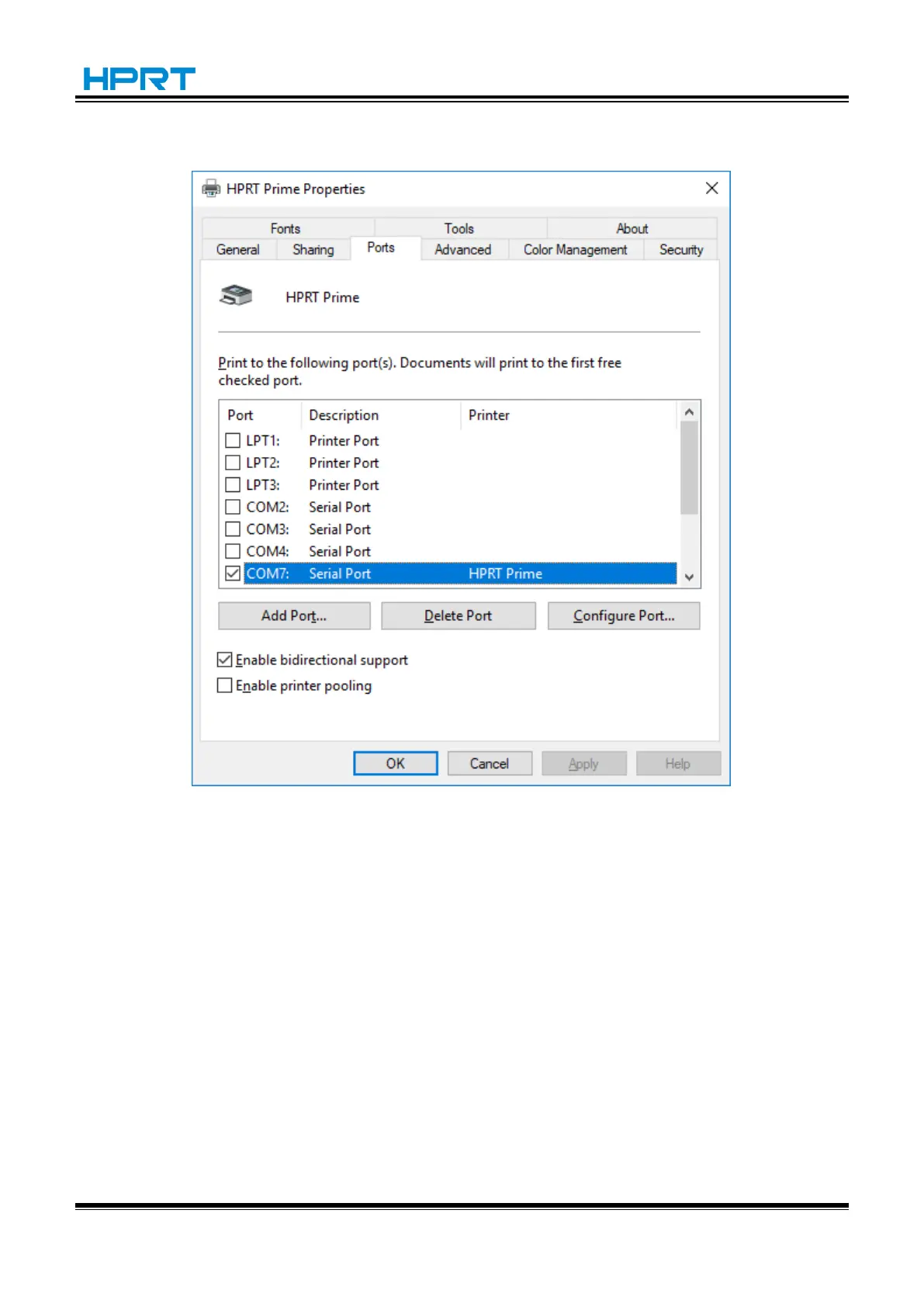The image size is (924, 1307).
Task: Check the LPT1: port checkbox
Action: [x=233, y=440]
